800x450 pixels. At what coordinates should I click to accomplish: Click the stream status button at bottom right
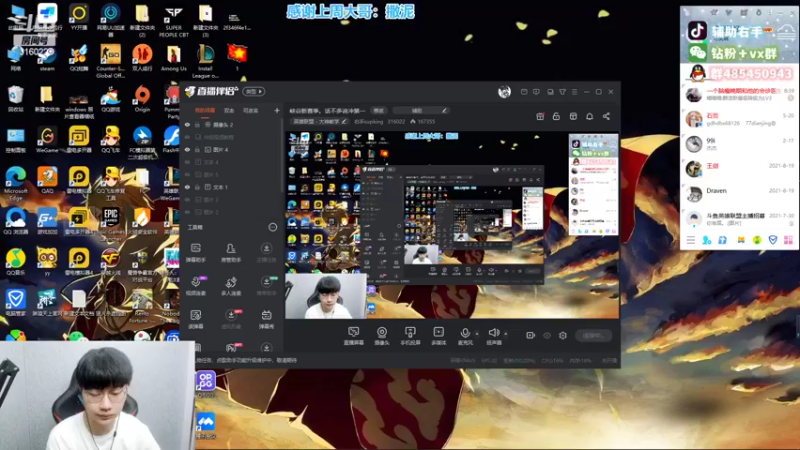tap(593, 335)
